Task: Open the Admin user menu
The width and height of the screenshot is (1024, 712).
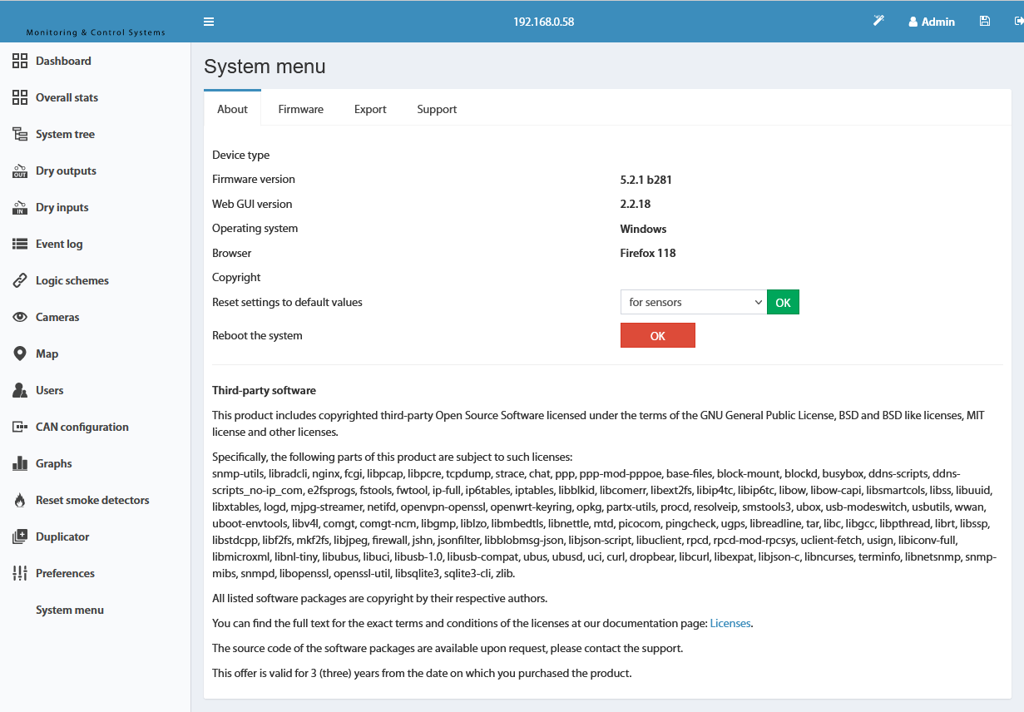Action: (x=931, y=22)
